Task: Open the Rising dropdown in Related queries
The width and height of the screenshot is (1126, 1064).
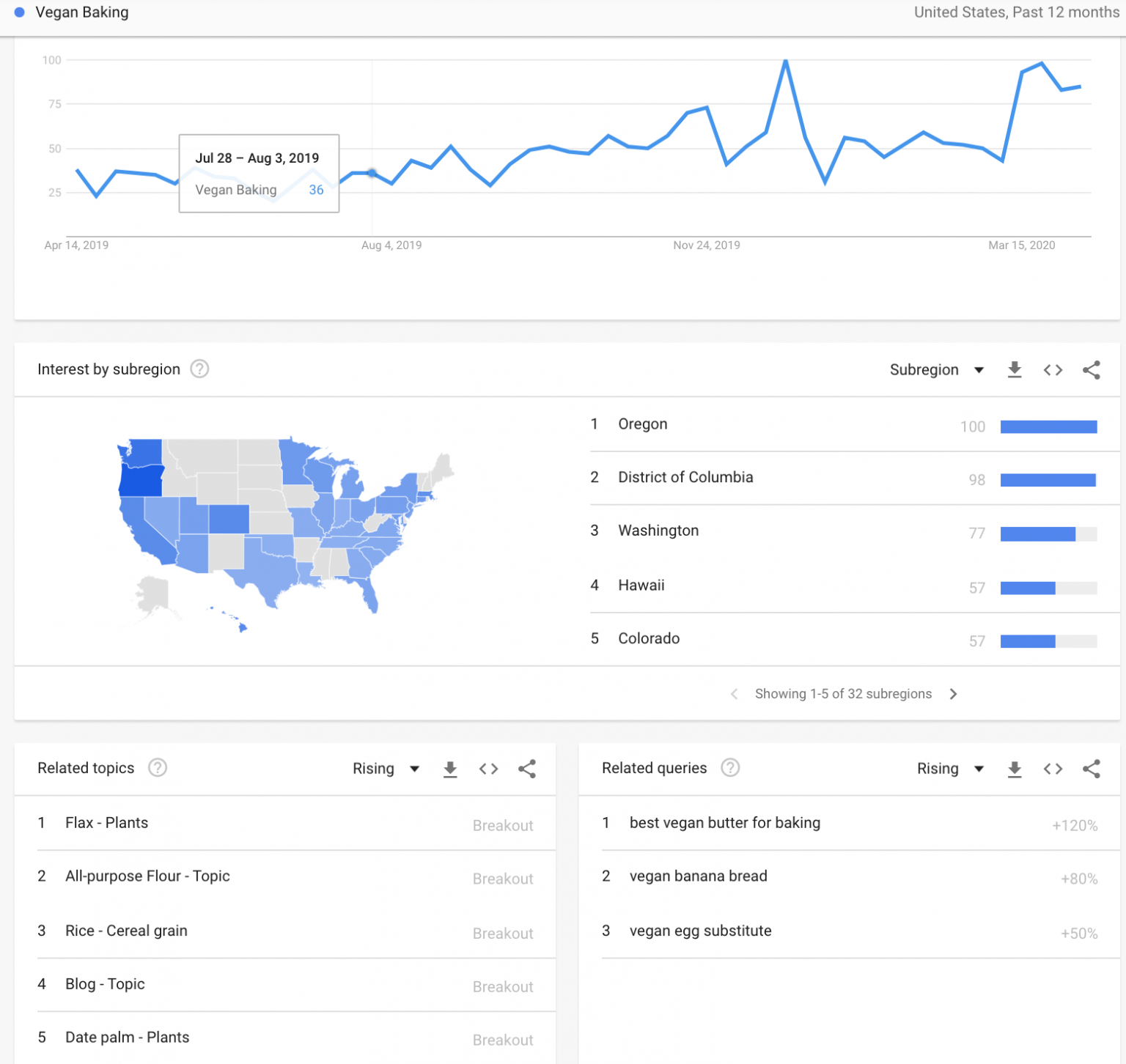Action: coord(949,769)
